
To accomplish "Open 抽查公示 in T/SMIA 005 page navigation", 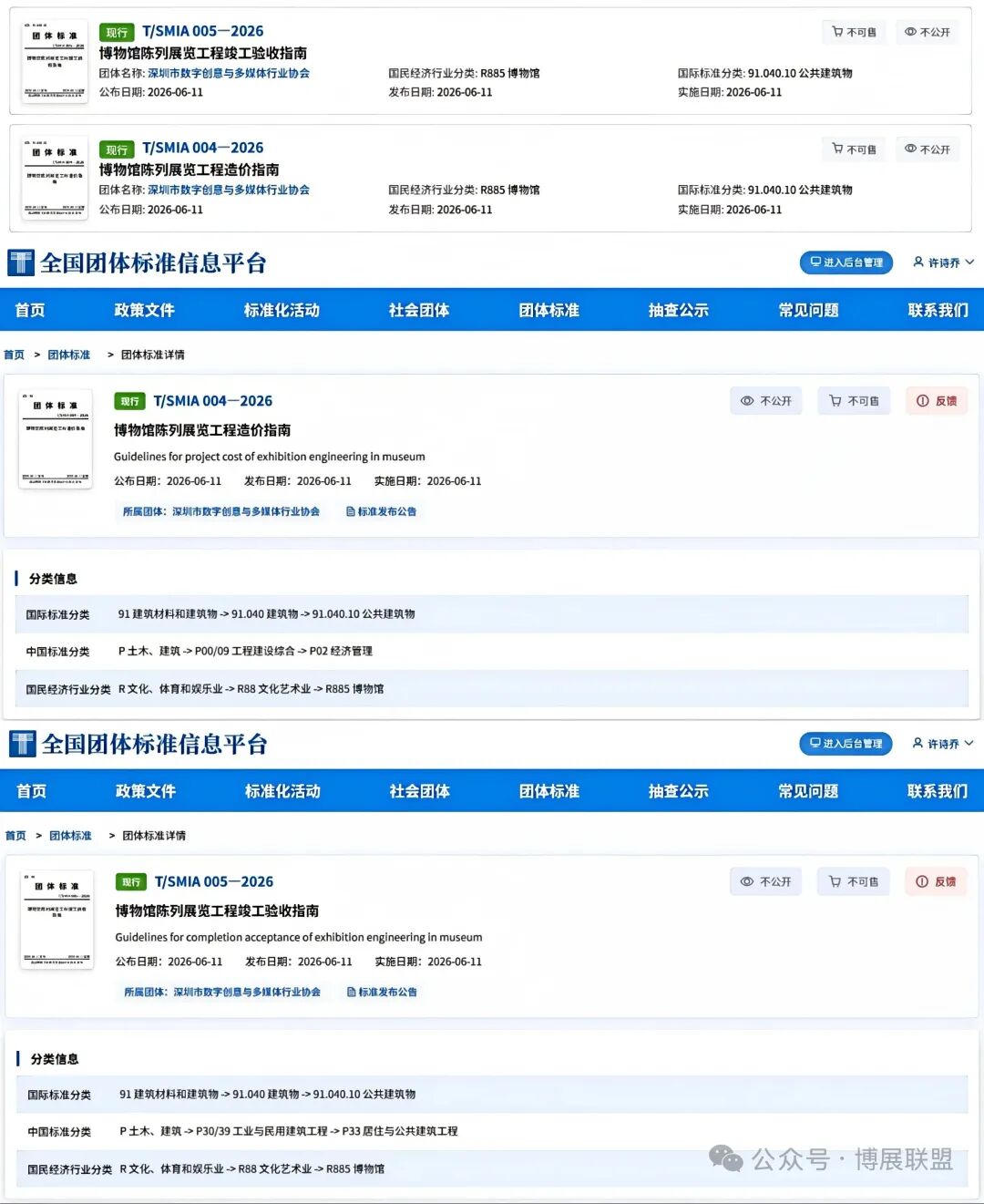I will click(679, 791).
